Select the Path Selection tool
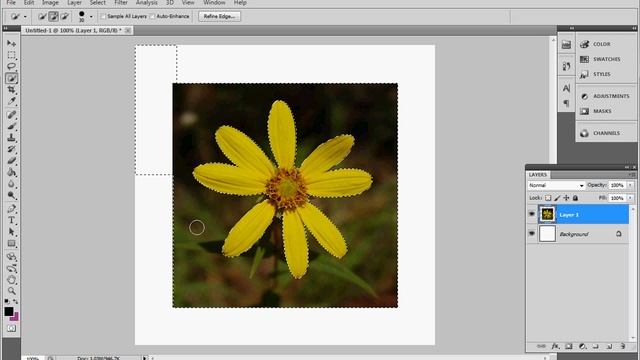 tap(11, 232)
